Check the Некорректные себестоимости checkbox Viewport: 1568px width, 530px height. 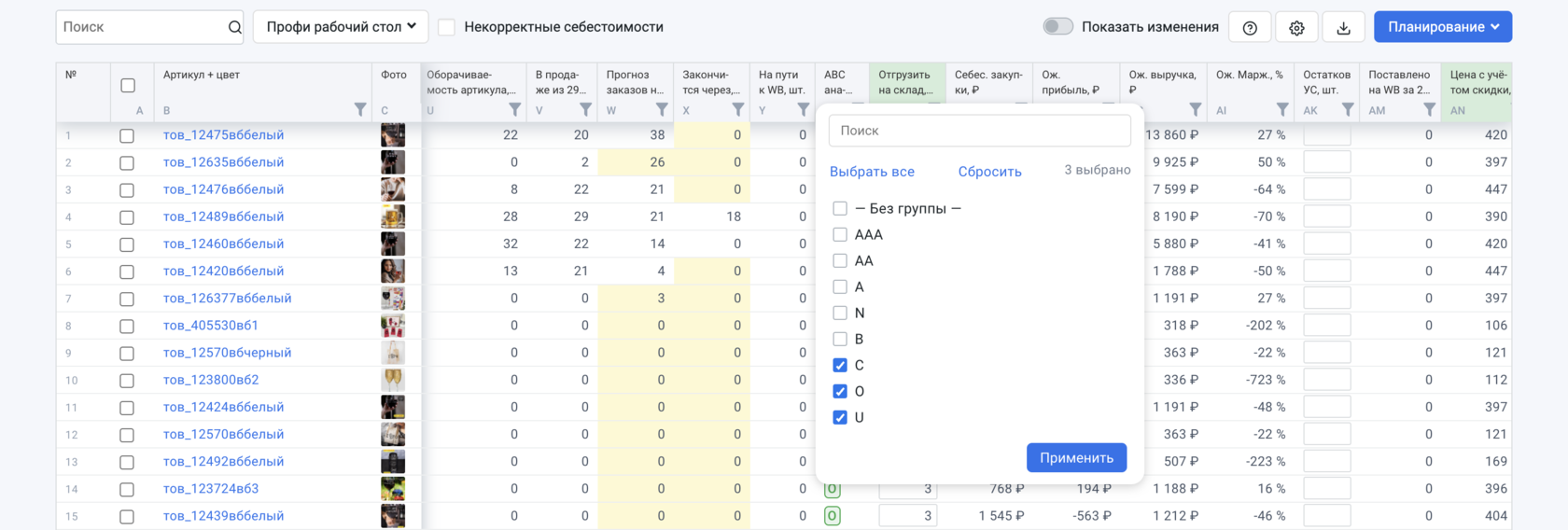click(x=447, y=27)
